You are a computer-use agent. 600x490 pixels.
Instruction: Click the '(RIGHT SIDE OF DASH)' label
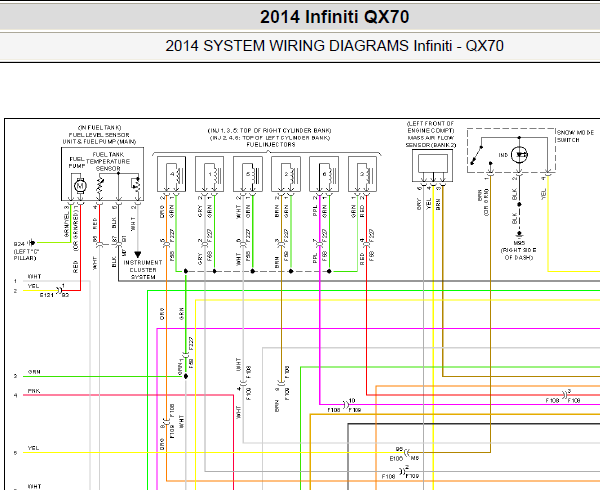pyautogui.click(x=518, y=254)
